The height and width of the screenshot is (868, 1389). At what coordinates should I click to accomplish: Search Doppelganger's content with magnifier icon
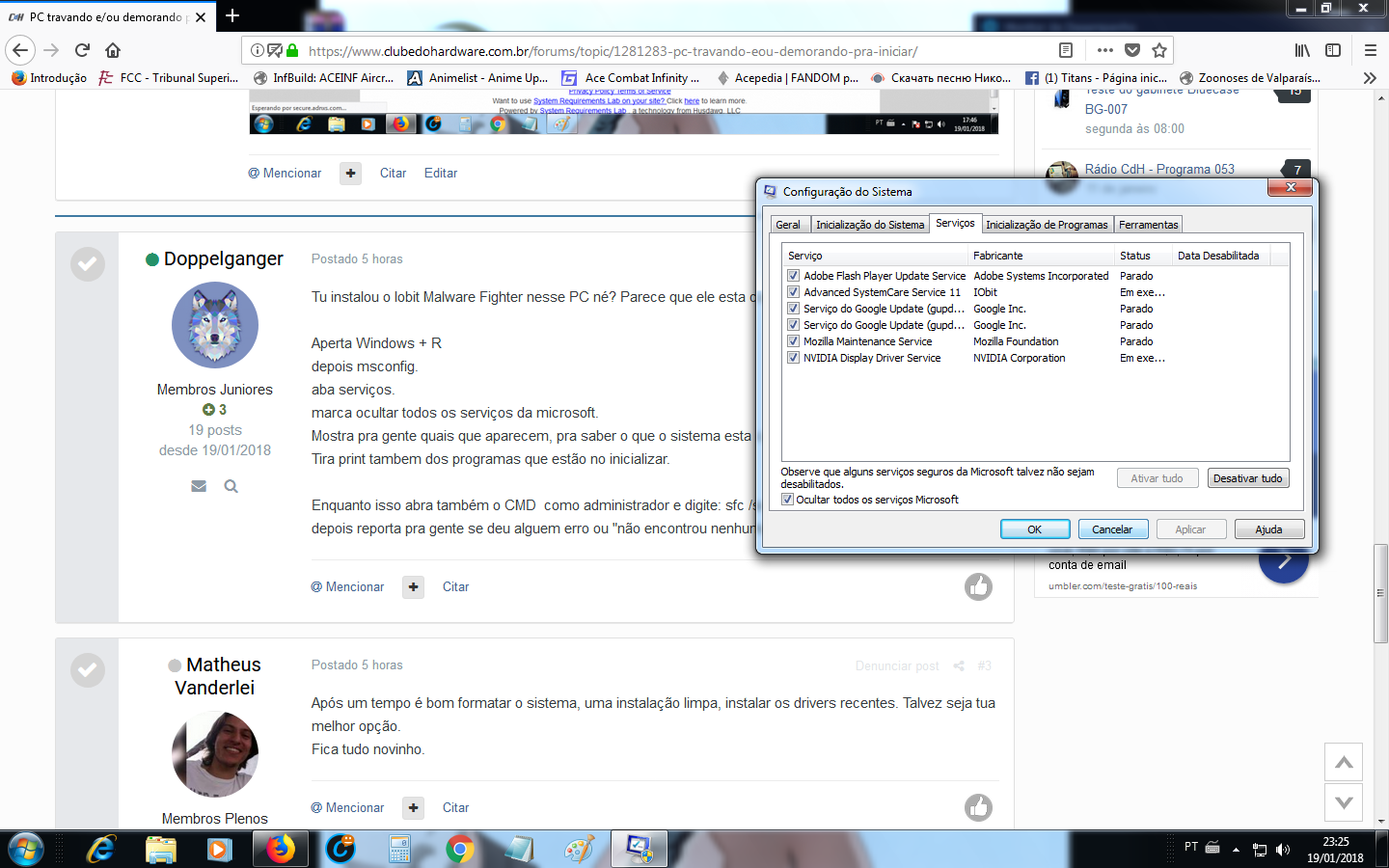[x=231, y=486]
